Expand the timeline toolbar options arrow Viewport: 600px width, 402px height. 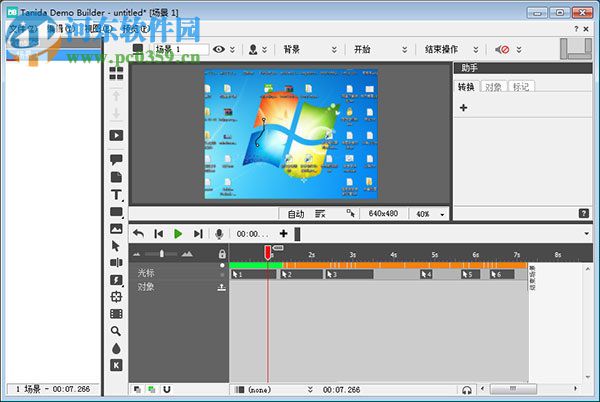click(587, 233)
